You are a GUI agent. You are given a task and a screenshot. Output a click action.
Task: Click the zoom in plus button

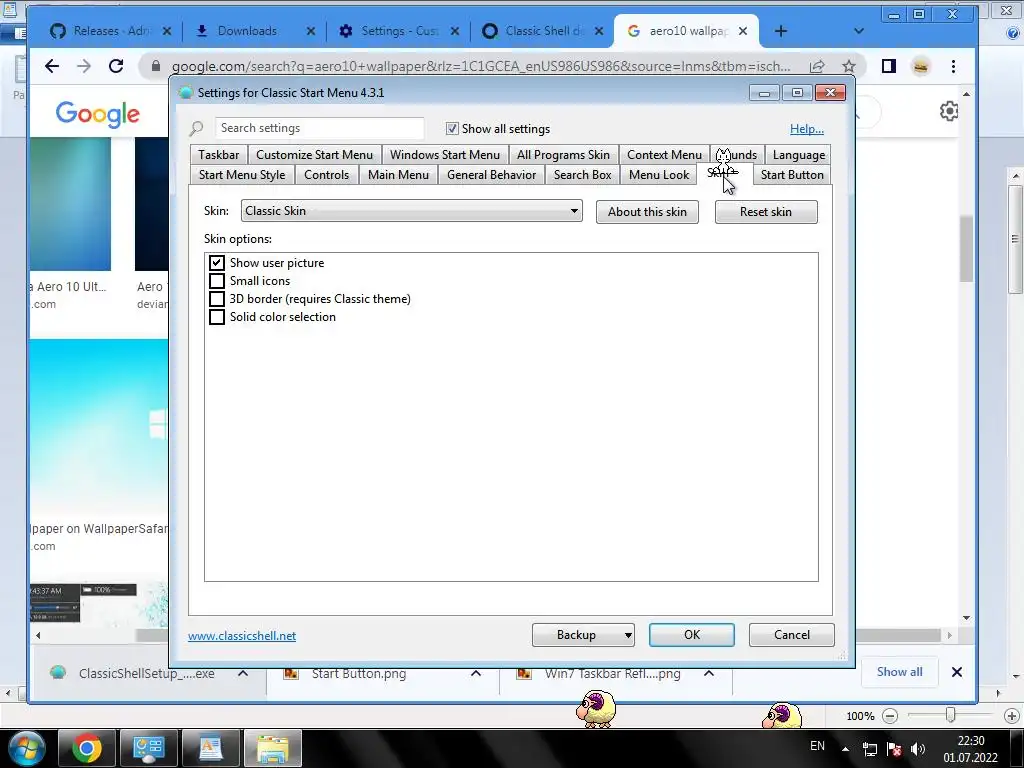point(1012,716)
